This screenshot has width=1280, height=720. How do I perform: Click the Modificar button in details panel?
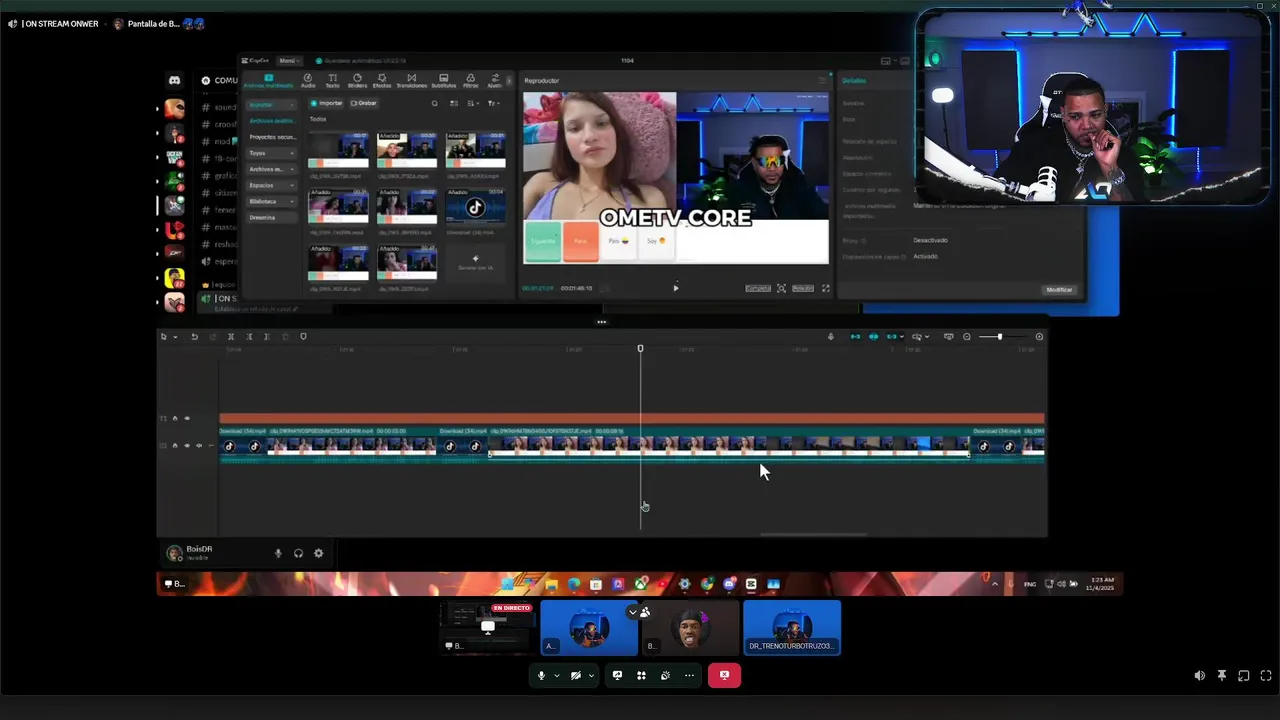click(1059, 290)
